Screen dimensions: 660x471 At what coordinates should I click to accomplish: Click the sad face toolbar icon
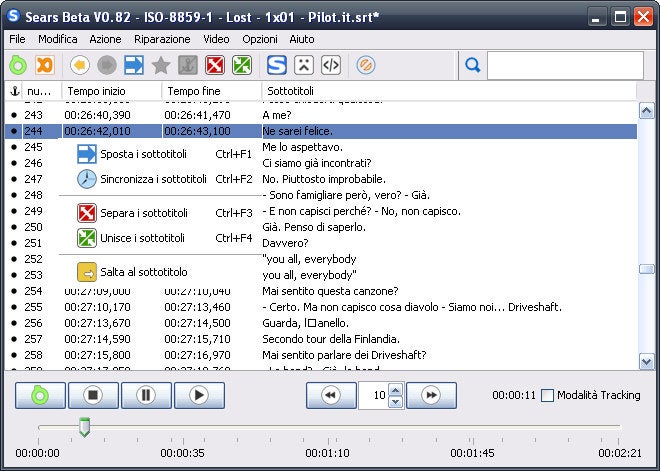304,66
